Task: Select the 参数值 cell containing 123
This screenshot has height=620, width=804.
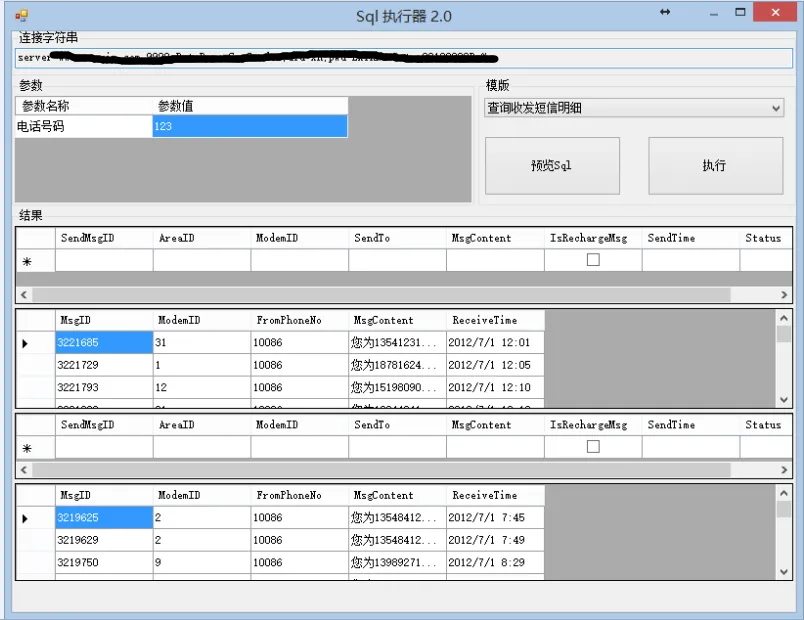Action: [x=250, y=126]
